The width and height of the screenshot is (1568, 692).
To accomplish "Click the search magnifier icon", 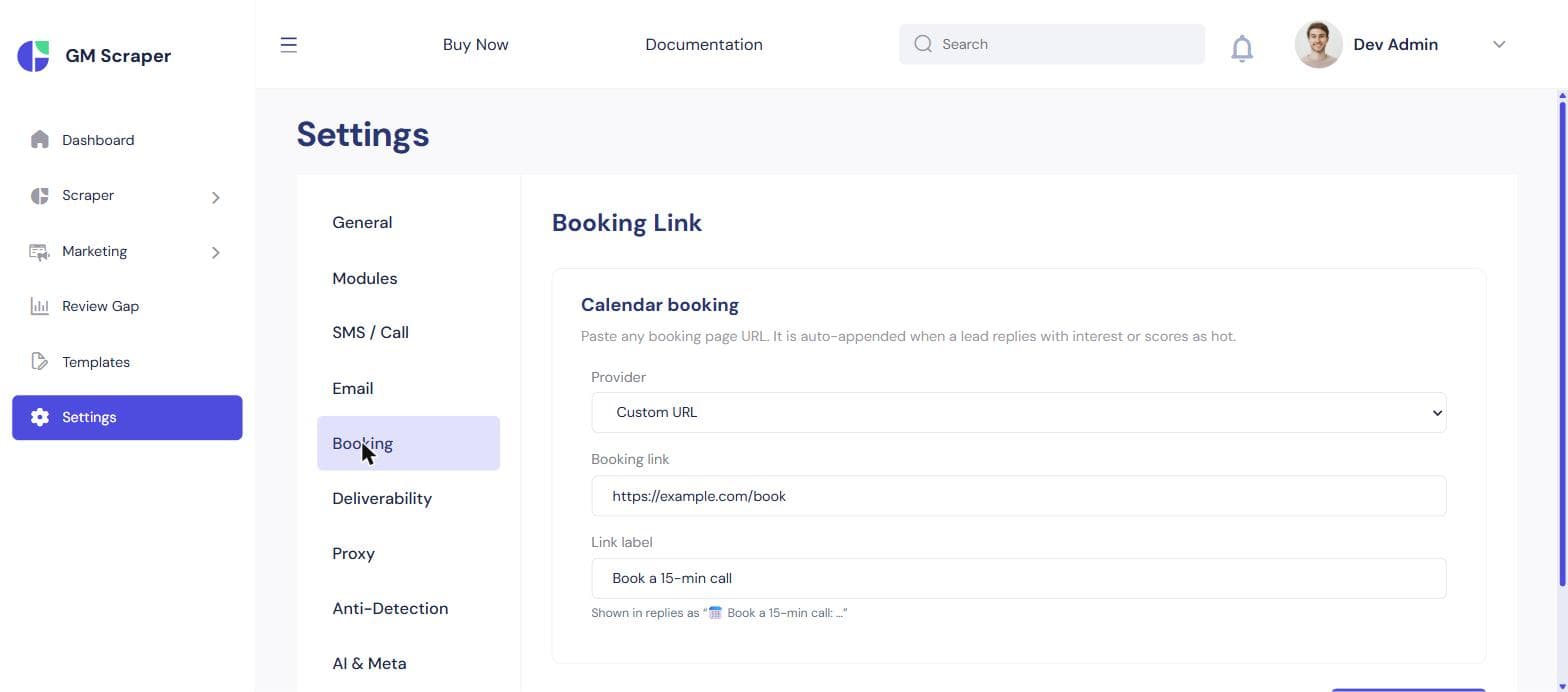I will (x=923, y=44).
